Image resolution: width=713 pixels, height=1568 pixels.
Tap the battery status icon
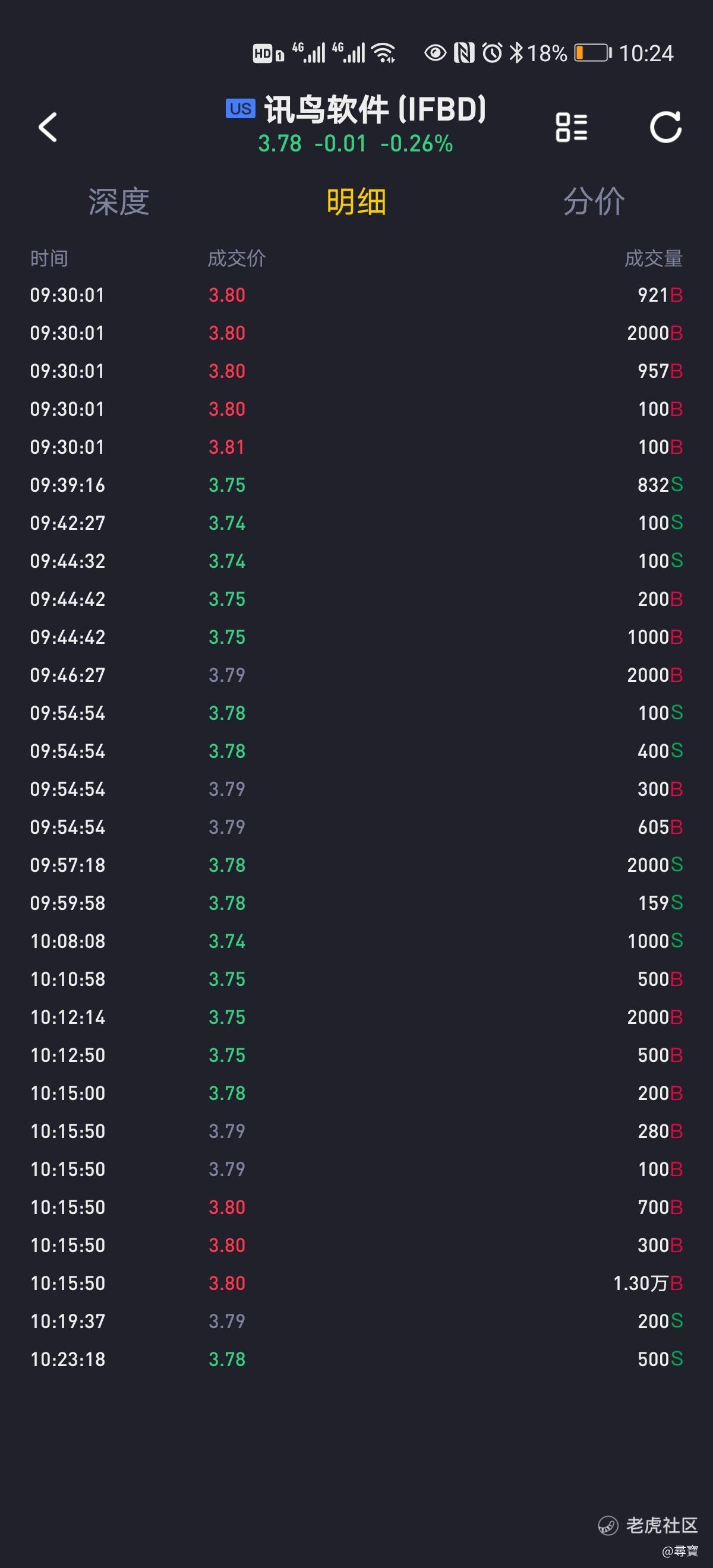593,53
